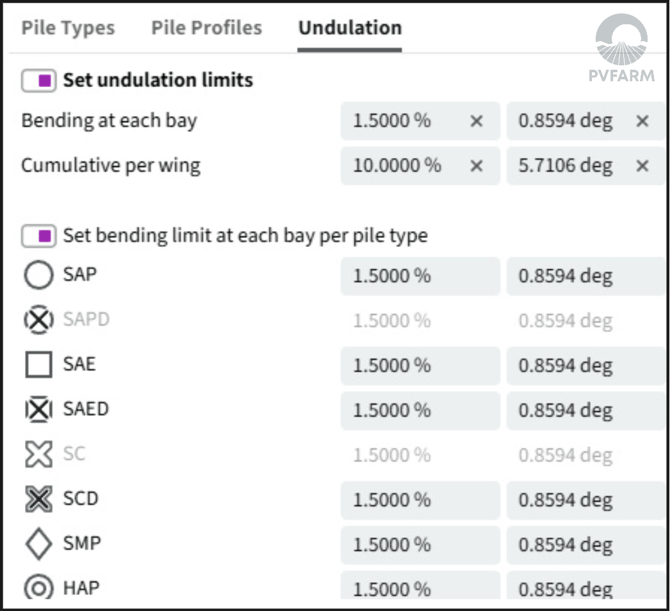Reset the 10.0000 % cumulative per wing value
The image size is (670, 611).
point(476,166)
